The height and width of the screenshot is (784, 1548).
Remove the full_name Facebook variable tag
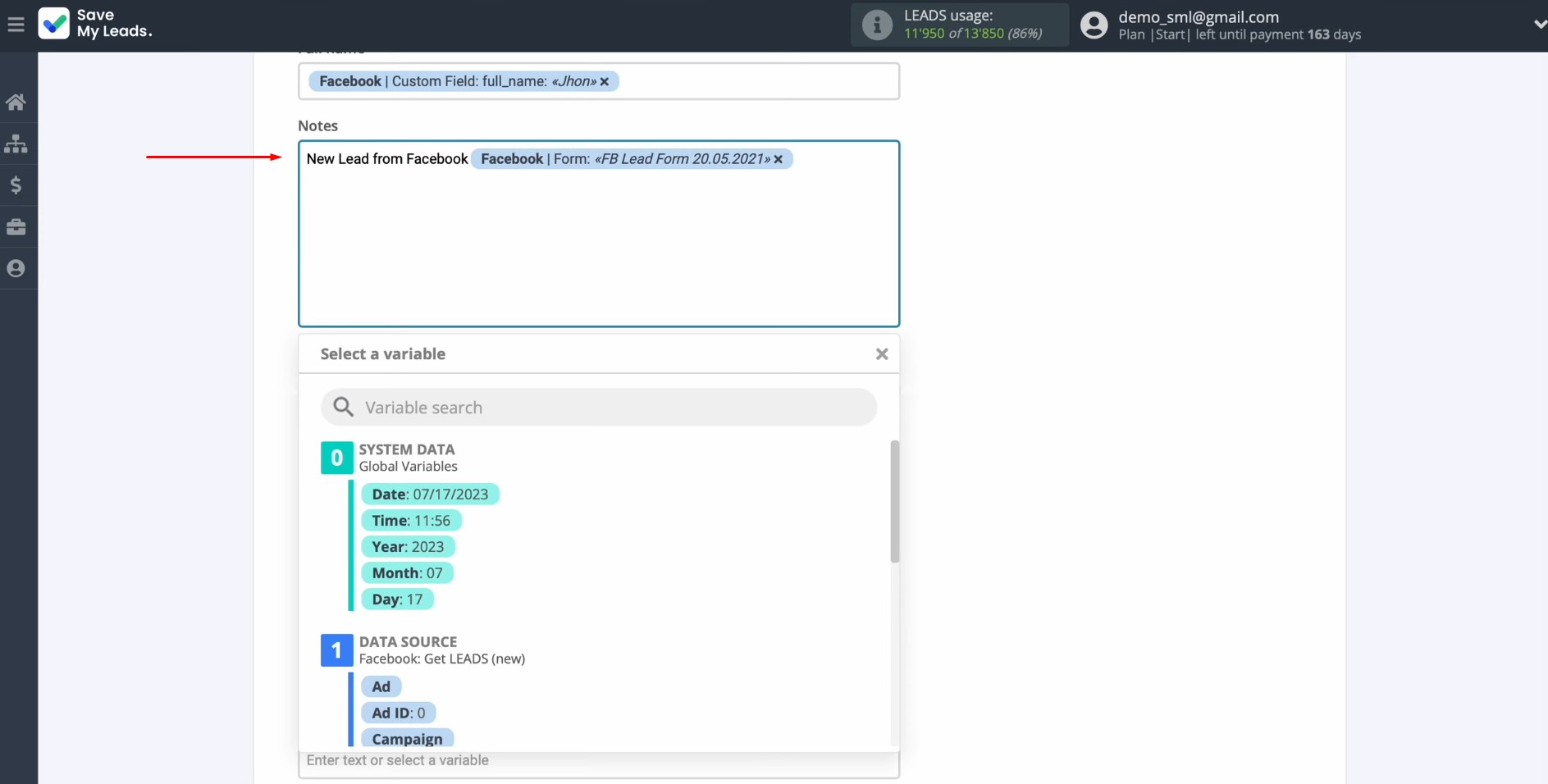click(605, 81)
